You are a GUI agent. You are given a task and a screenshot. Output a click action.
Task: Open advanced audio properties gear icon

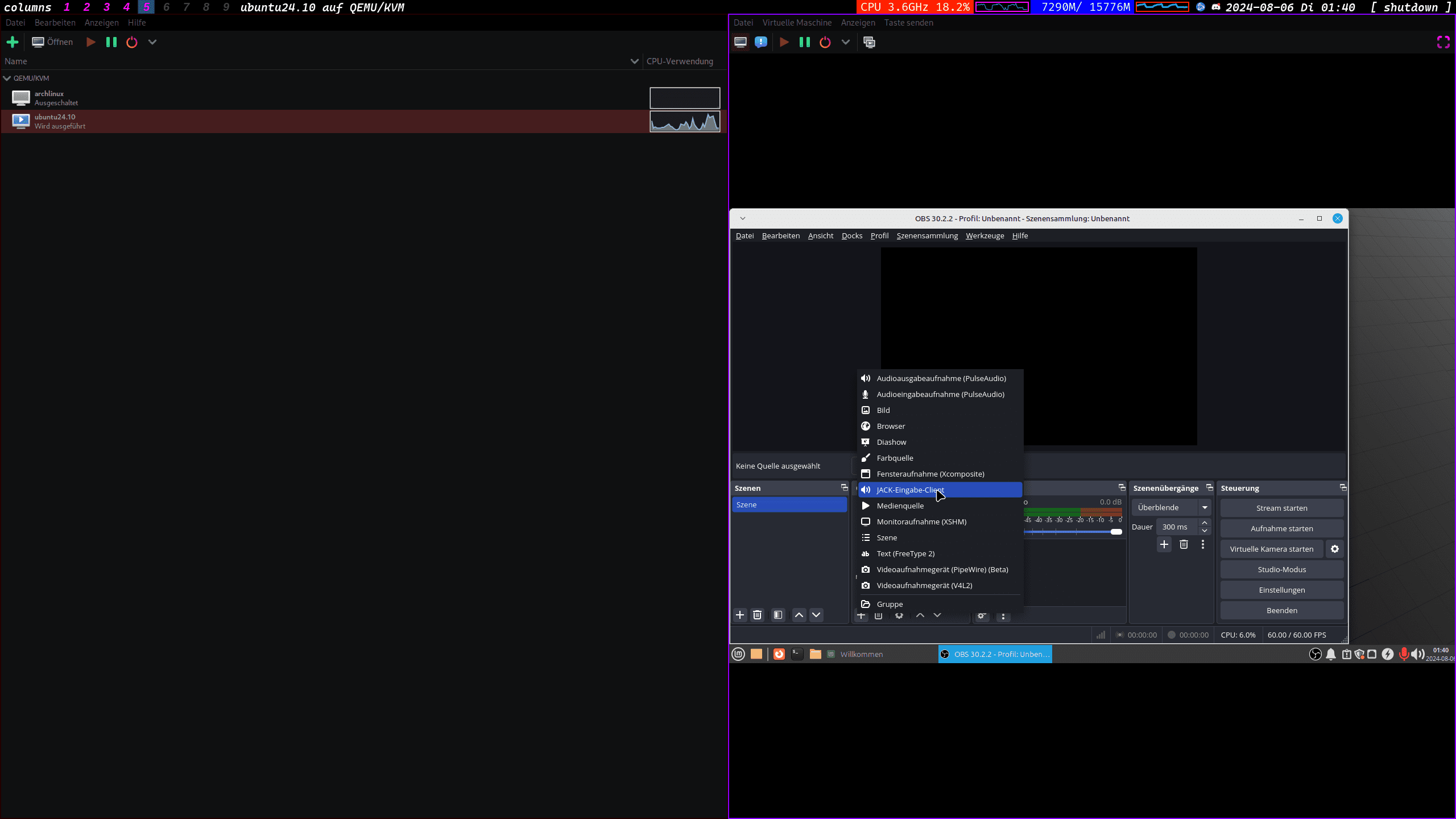982,616
